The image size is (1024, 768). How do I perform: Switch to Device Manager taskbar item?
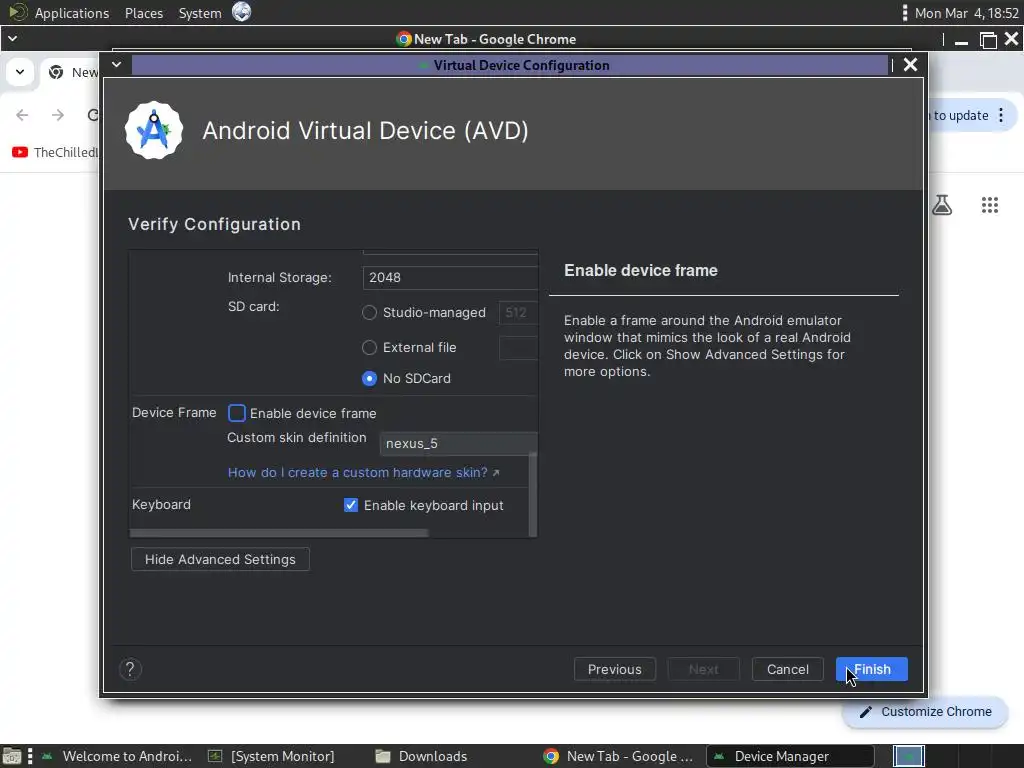pos(790,756)
